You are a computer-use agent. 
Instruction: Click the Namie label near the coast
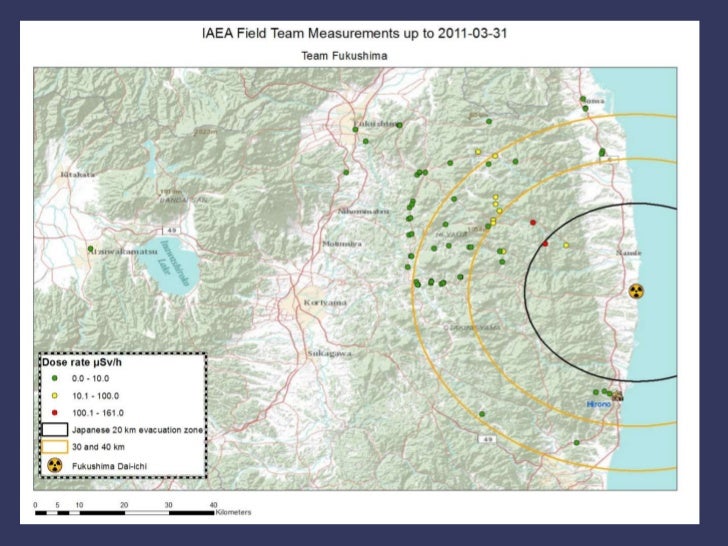click(x=629, y=253)
